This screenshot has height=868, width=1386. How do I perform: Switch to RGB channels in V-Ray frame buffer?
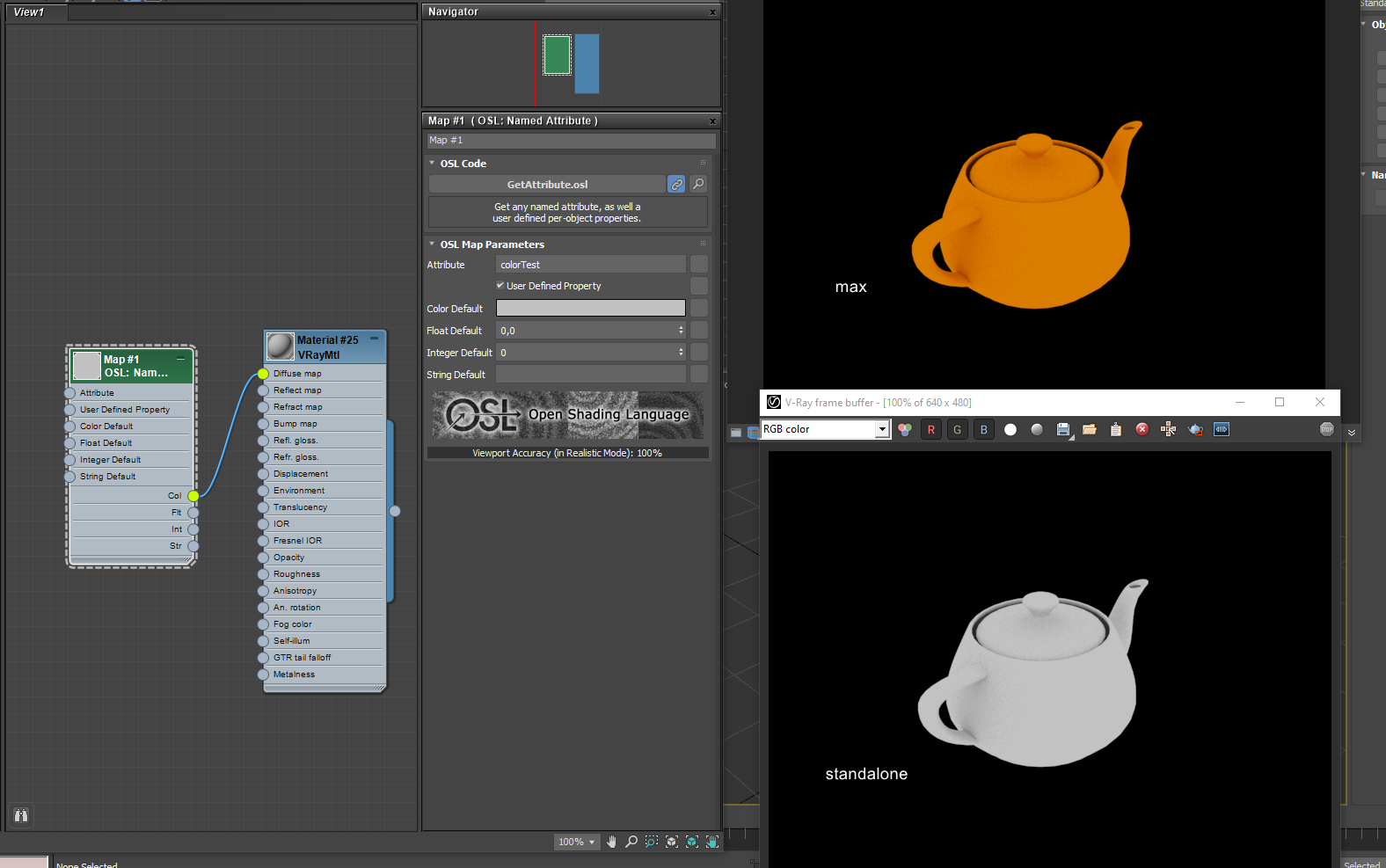904,429
